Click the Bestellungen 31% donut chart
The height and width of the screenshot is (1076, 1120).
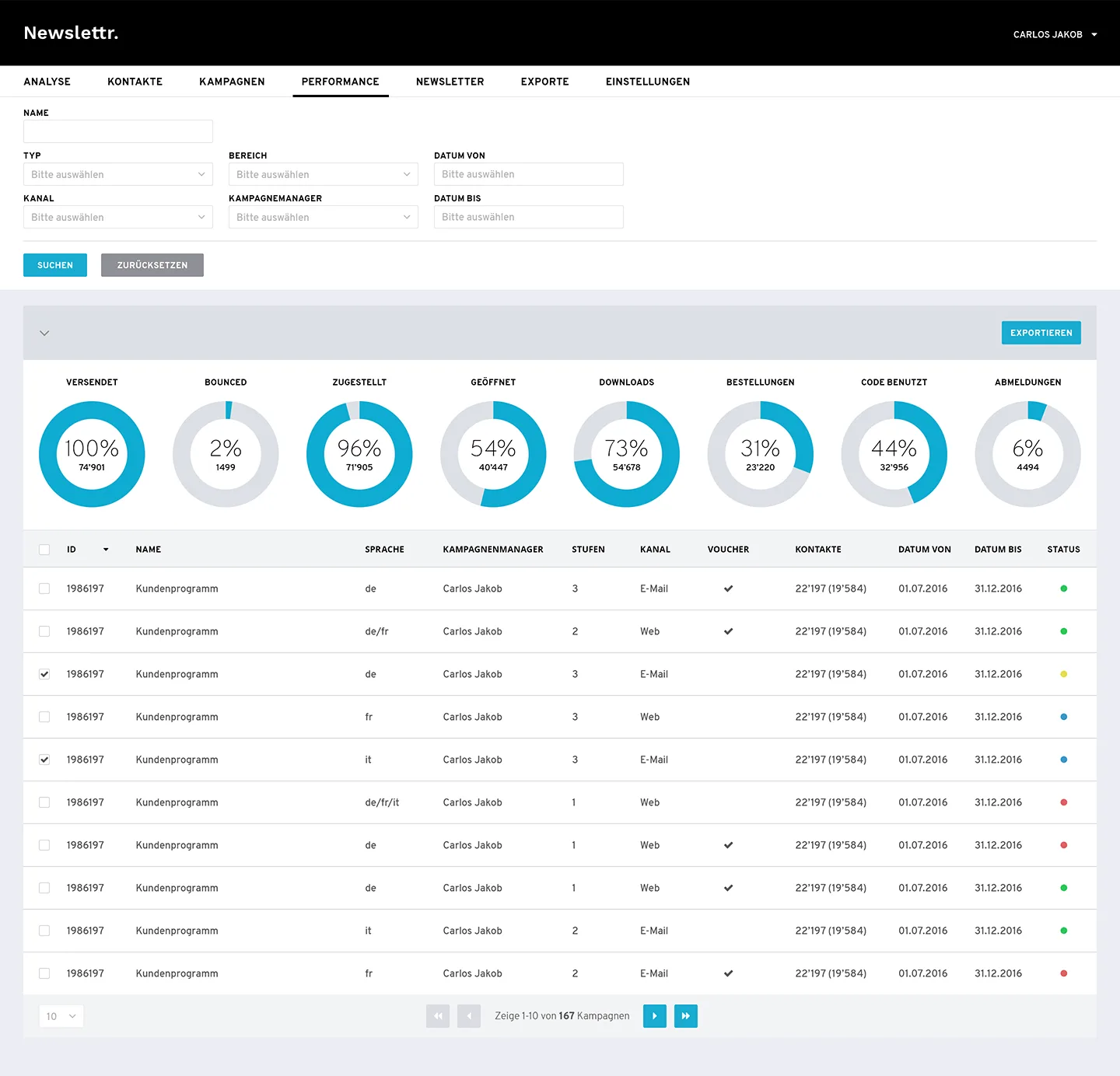point(761,454)
